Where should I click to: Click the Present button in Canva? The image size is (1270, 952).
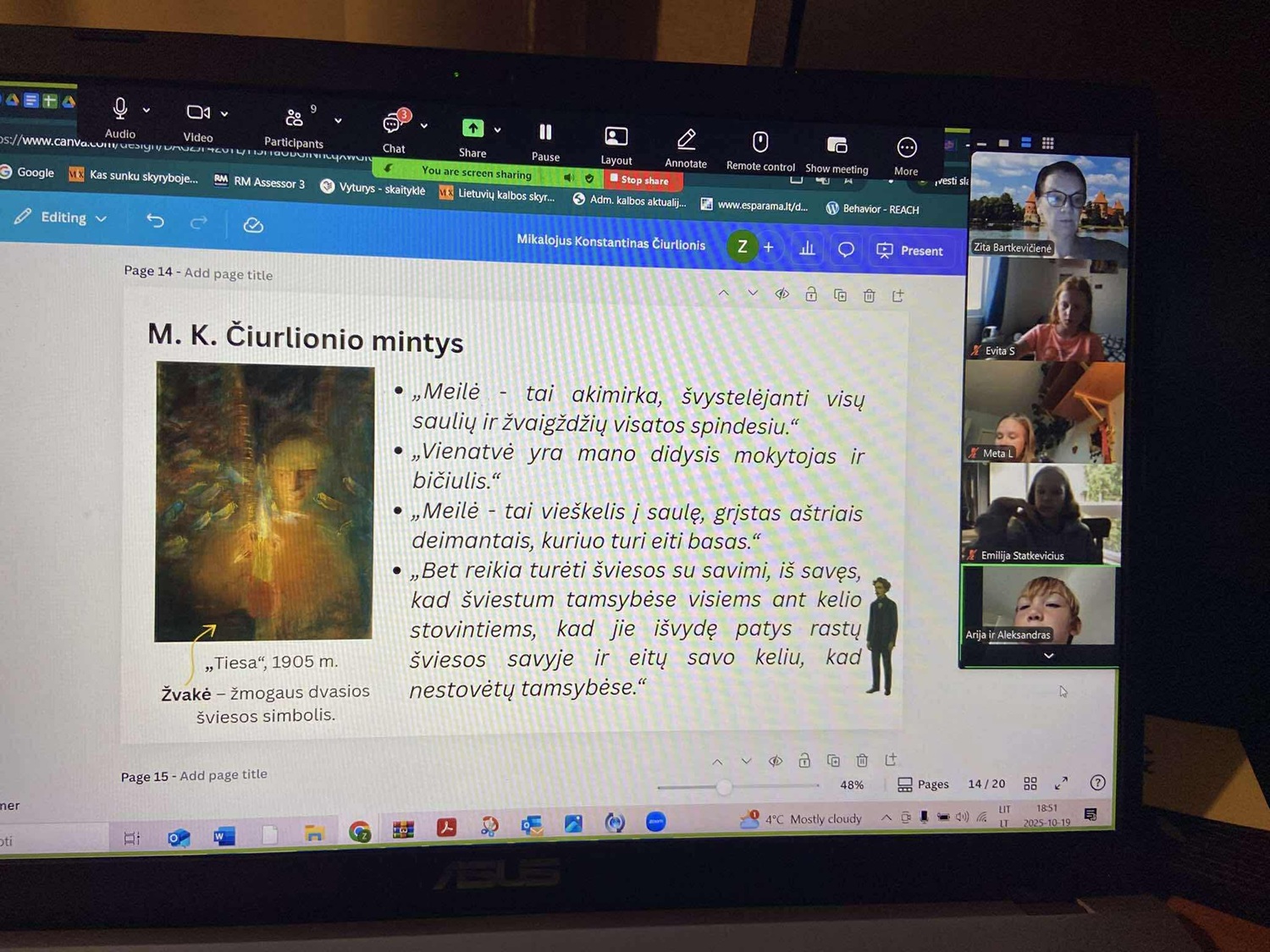[x=910, y=250]
